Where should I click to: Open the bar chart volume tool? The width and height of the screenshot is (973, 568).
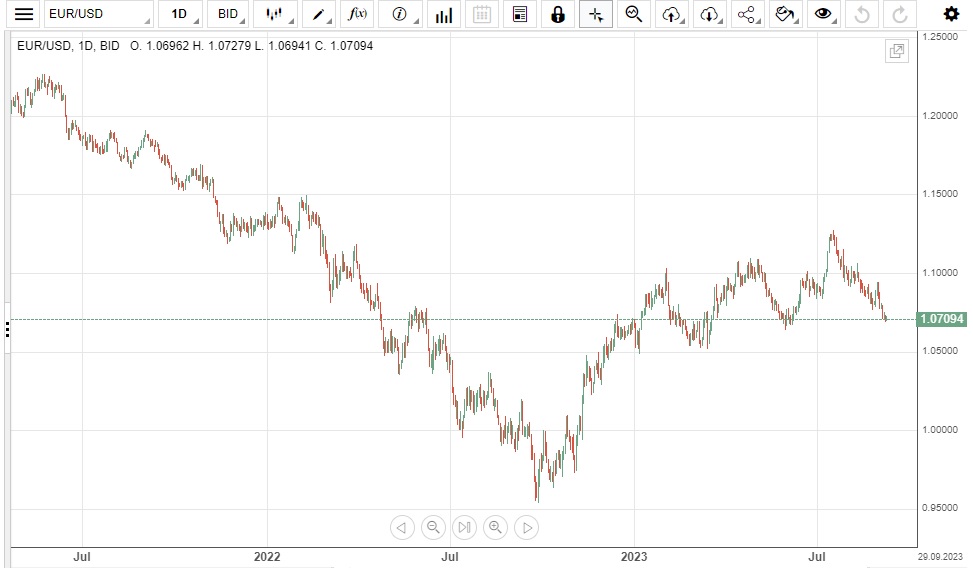click(443, 14)
